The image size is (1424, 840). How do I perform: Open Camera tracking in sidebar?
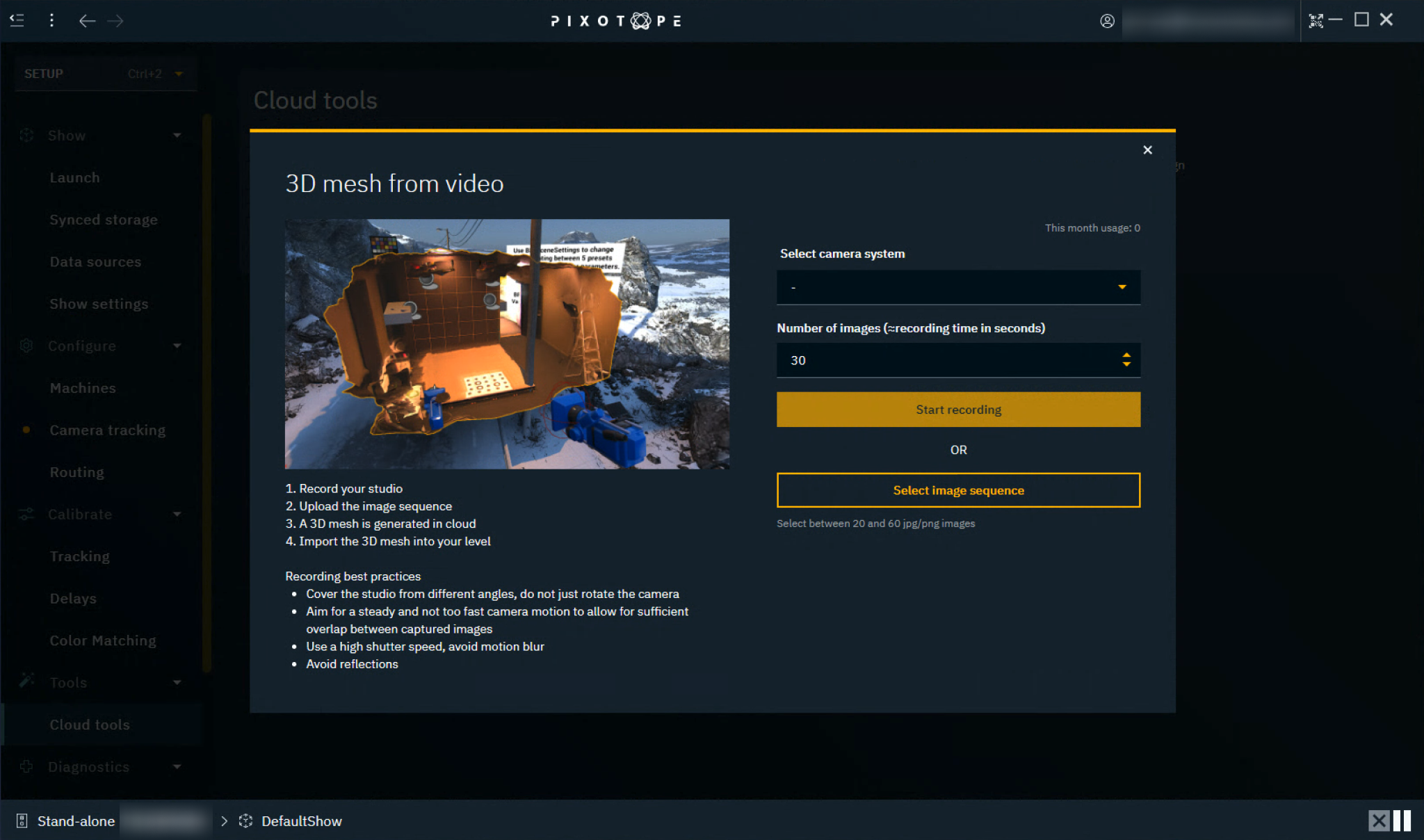[107, 430]
